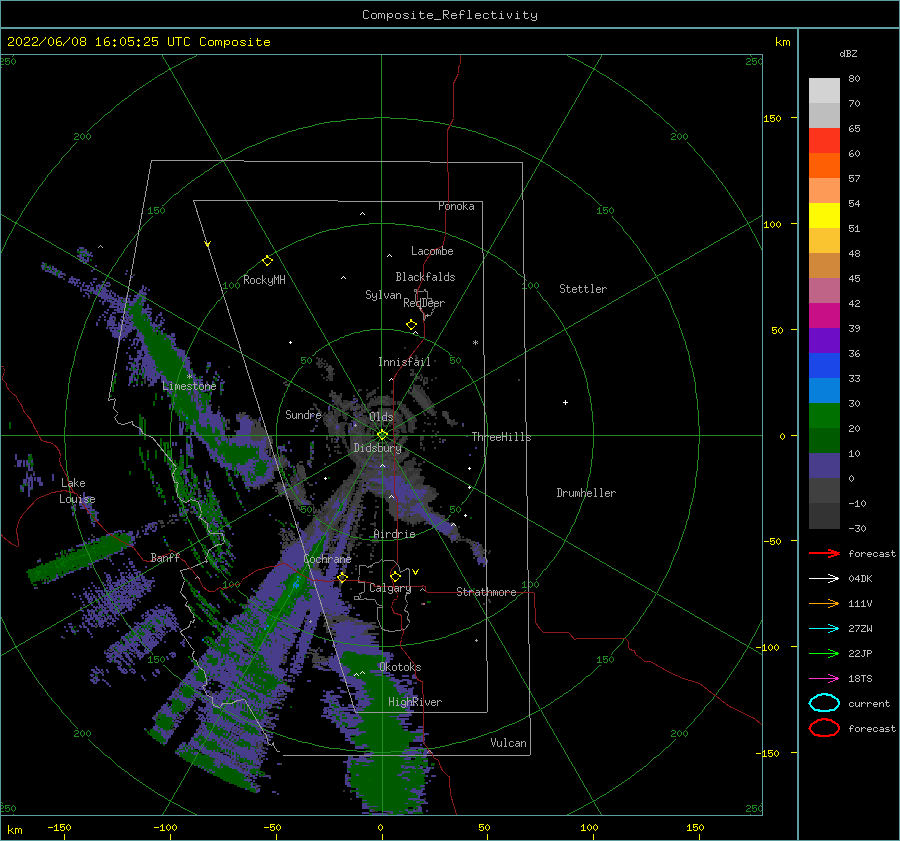
Task: Click the HighRiver town label
Action: 415,702
